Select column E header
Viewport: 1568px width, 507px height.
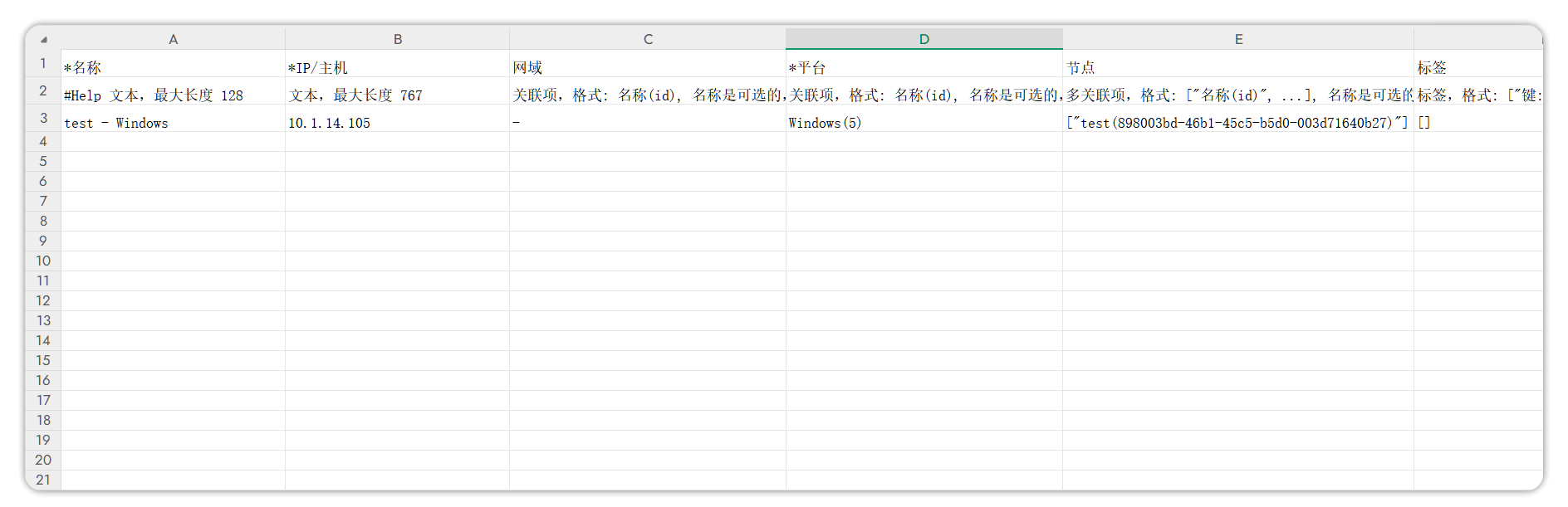[x=1237, y=39]
